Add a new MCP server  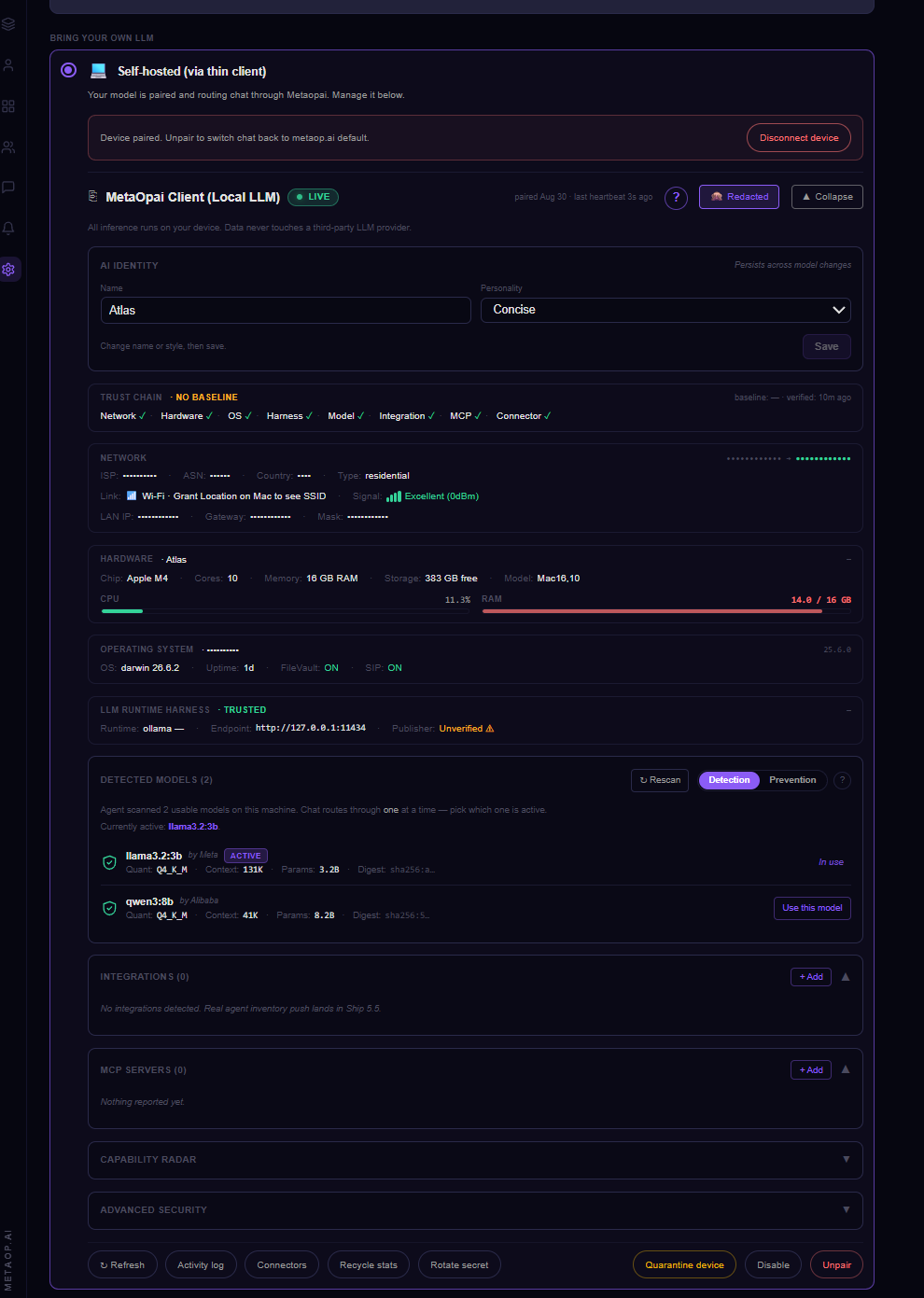coord(811,1070)
